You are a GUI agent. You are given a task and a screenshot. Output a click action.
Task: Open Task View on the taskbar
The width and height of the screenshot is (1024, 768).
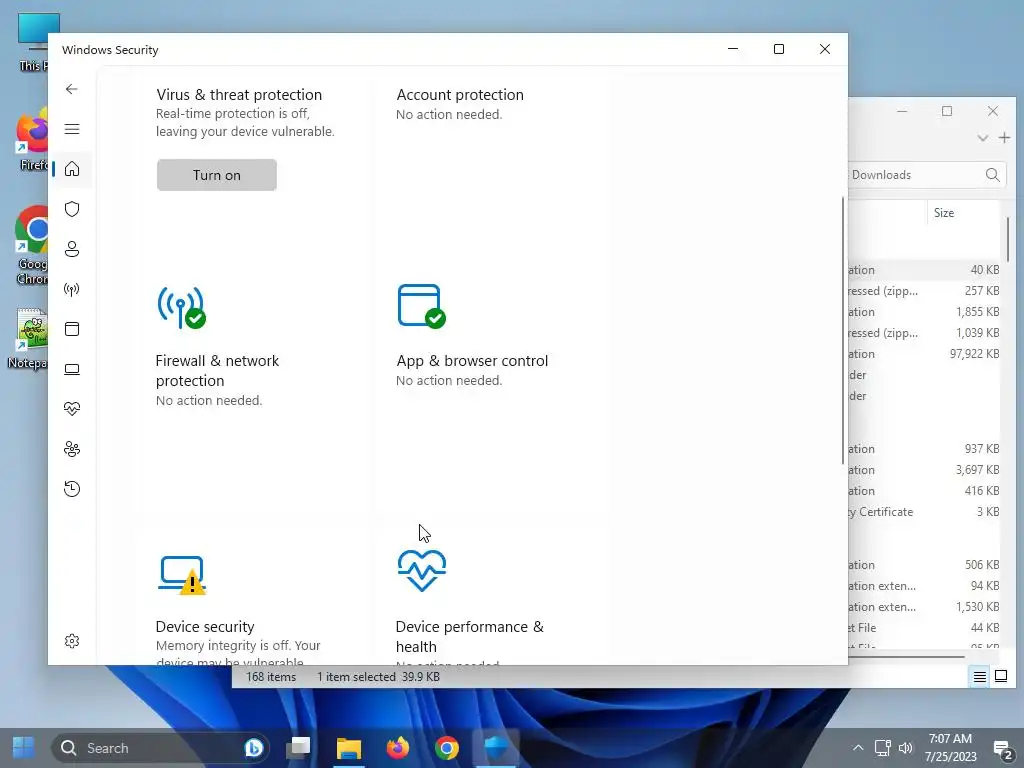(x=298, y=748)
